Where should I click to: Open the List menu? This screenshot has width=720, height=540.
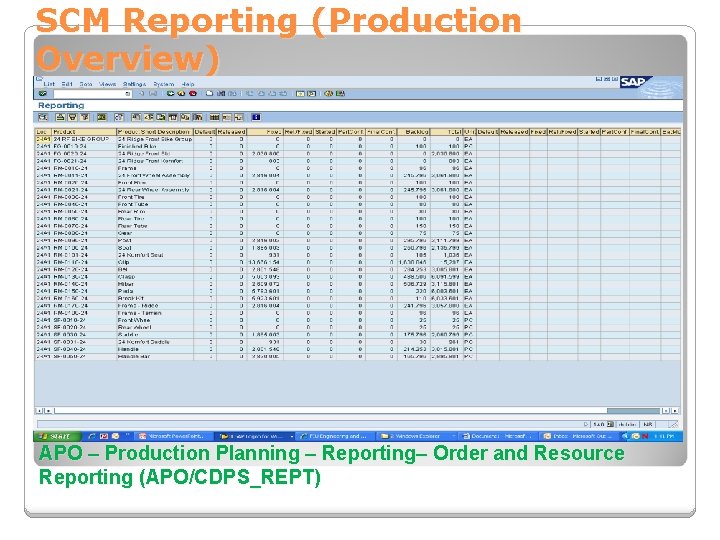pos(49,84)
